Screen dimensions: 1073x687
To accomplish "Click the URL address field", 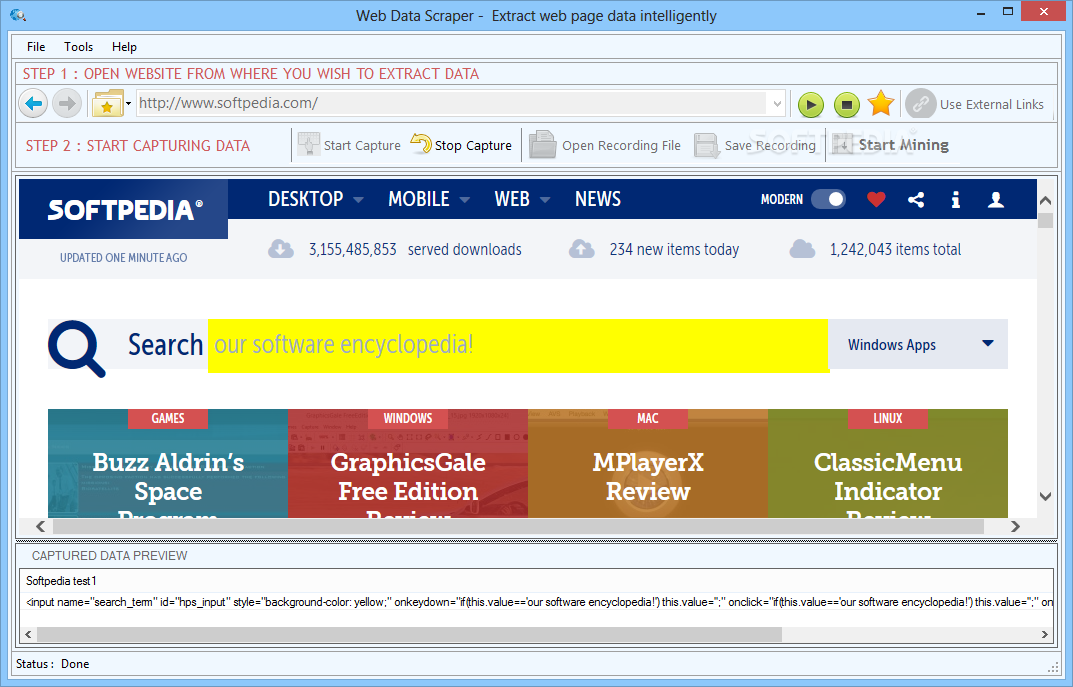I will pos(452,103).
